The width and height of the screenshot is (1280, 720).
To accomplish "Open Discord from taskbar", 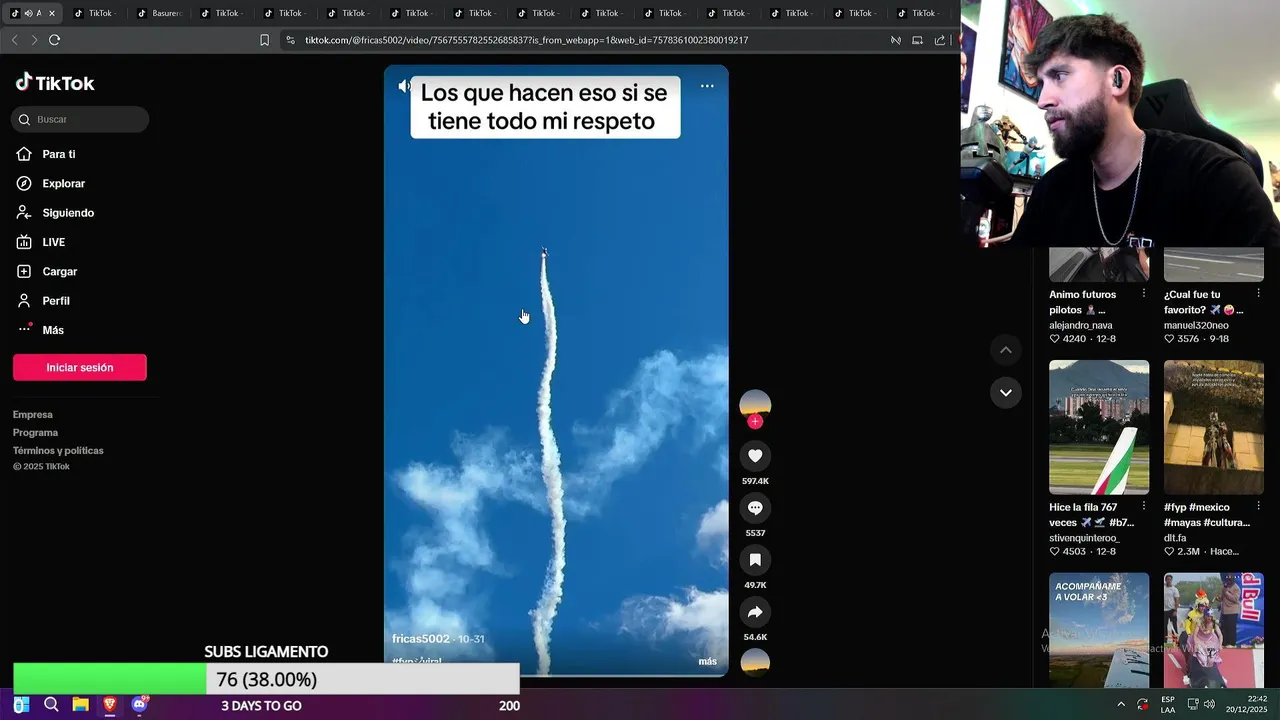I will tap(140, 705).
